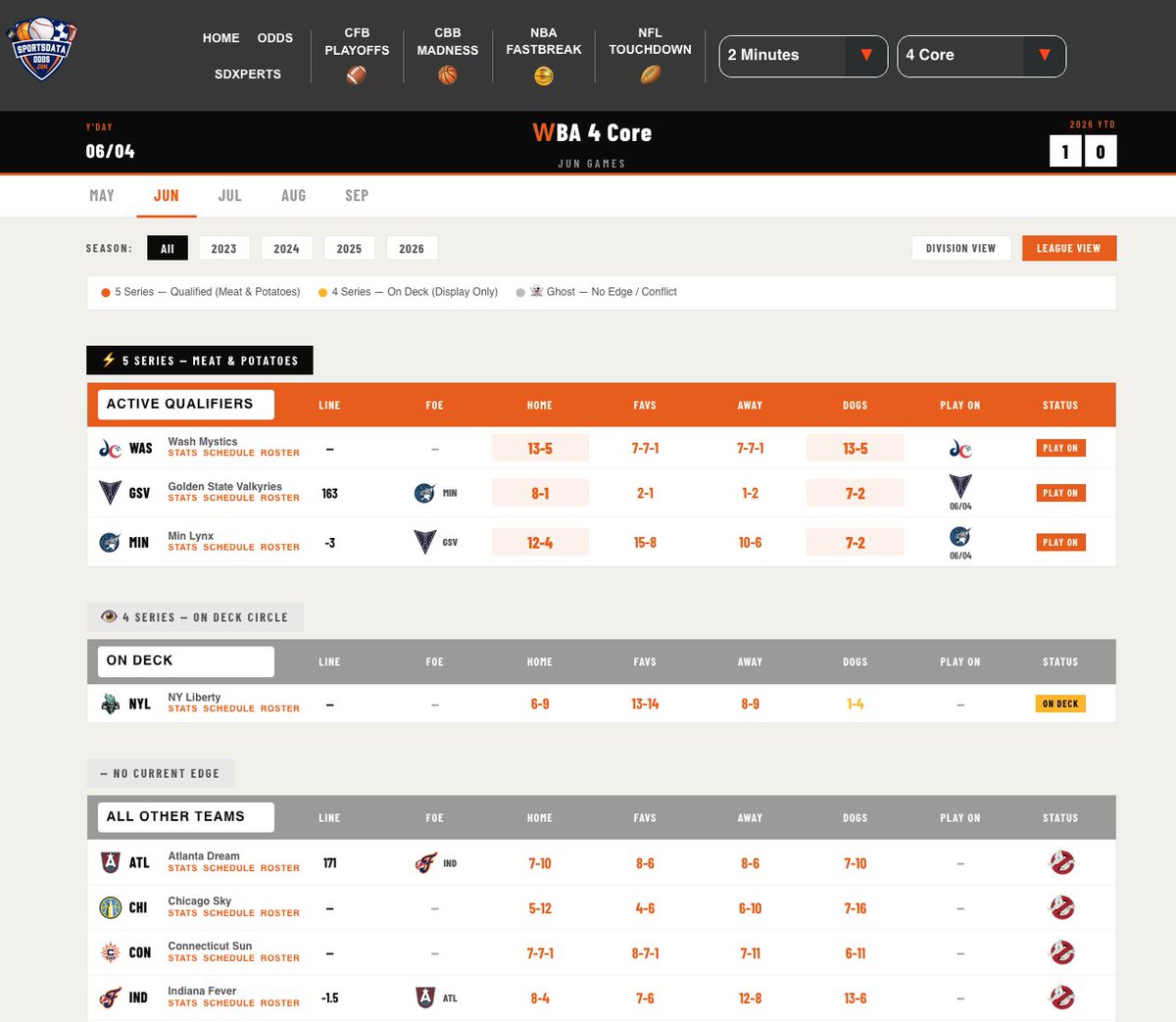This screenshot has height=1022, width=1176.
Task: Open ROSTER link for Min Lynx
Action: [x=280, y=548]
